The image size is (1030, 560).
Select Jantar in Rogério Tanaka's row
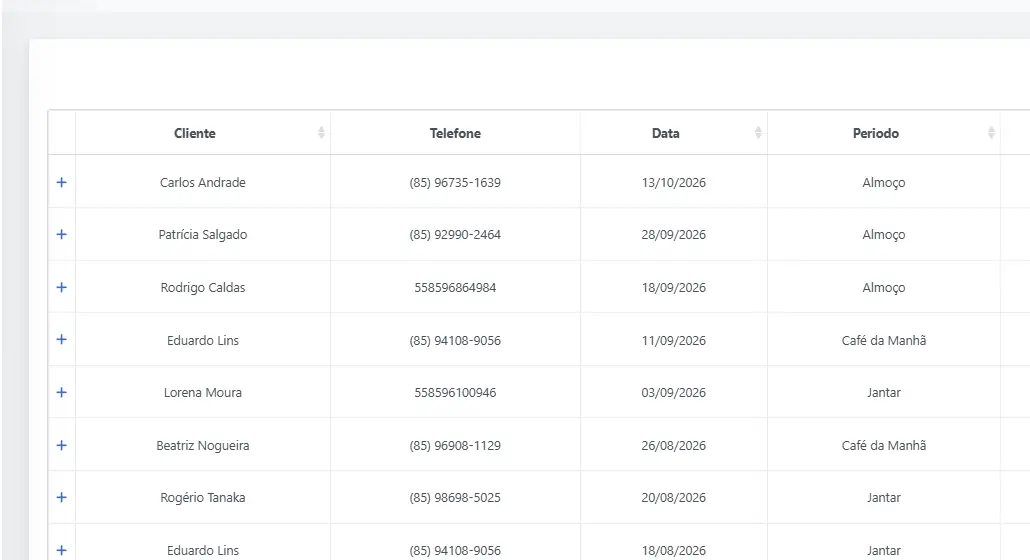point(884,498)
